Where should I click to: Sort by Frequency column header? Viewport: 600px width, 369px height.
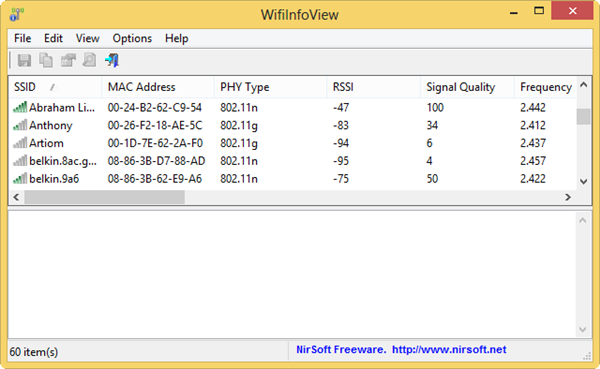coord(545,87)
